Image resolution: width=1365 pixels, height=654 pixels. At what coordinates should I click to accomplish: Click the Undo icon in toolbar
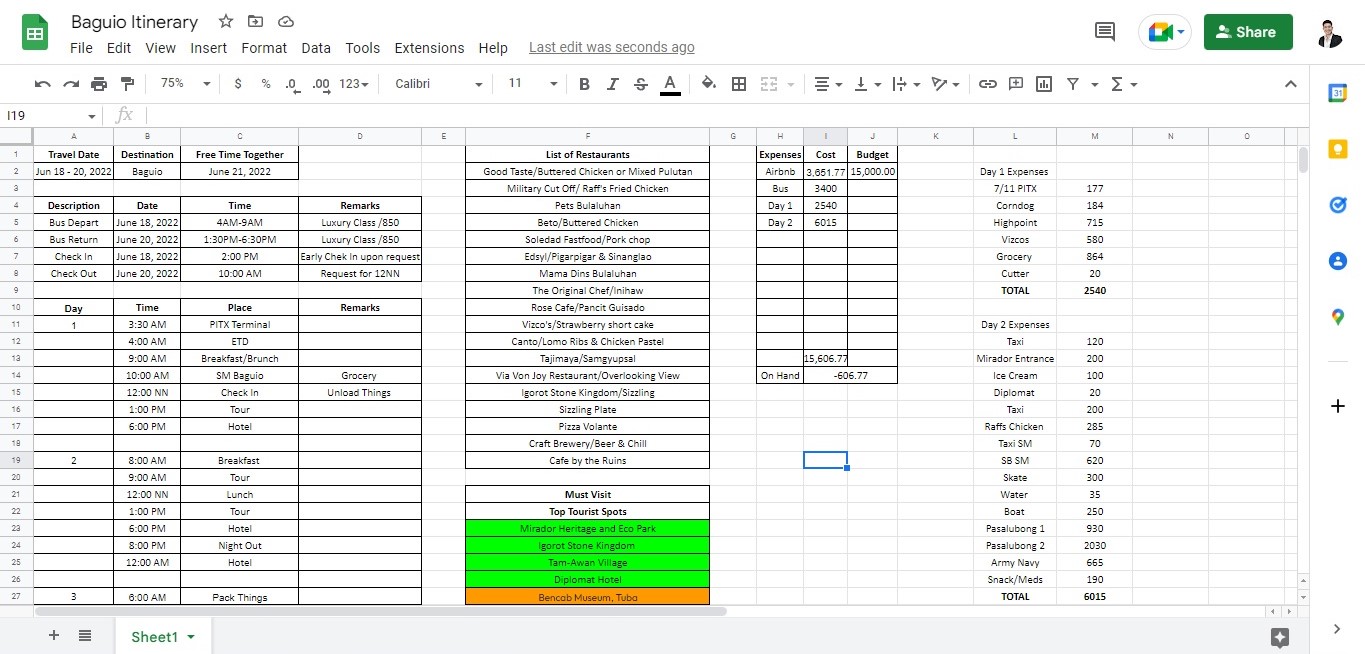click(x=42, y=84)
